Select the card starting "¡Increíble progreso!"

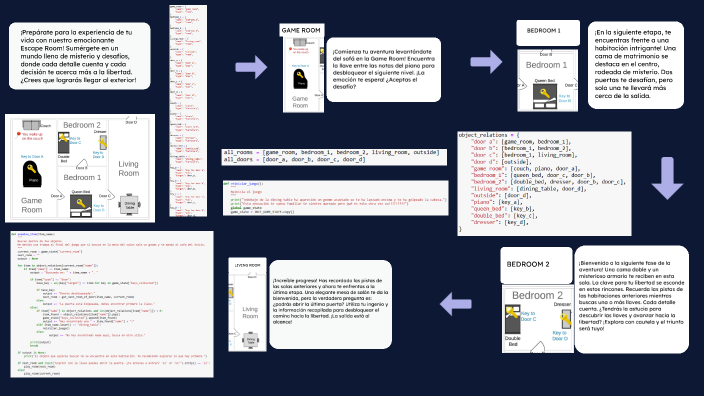click(x=330, y=304)
